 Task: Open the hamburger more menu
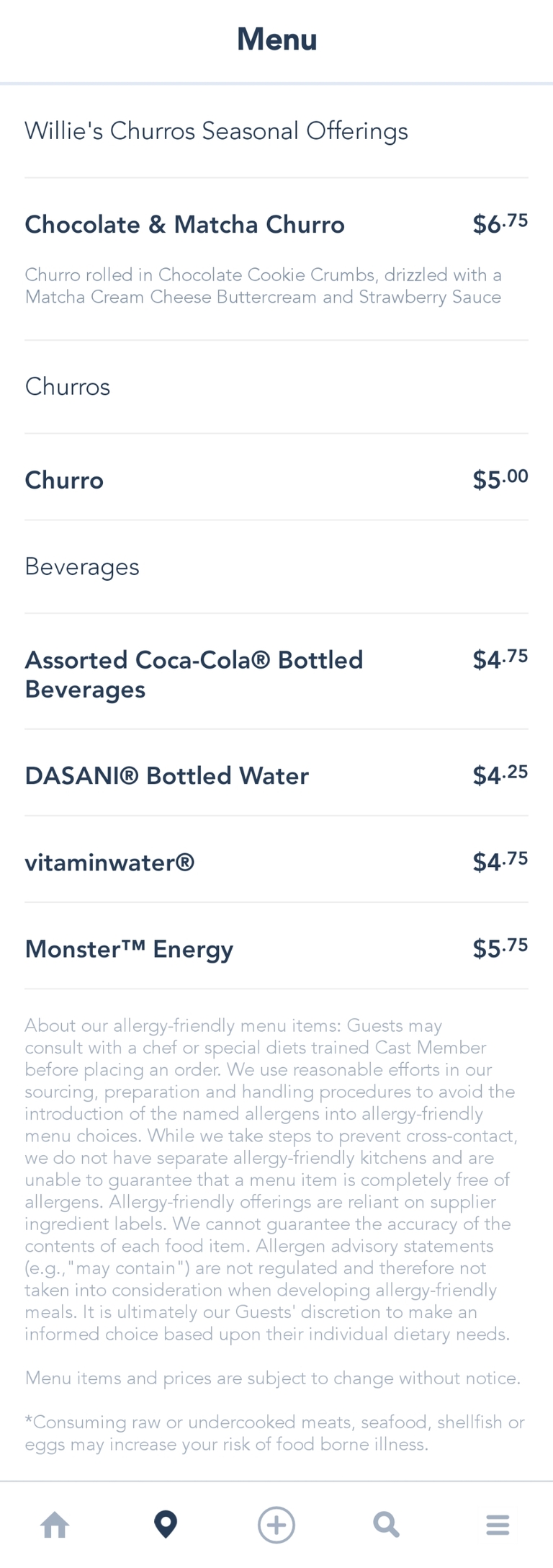[x=498, y=1524]
